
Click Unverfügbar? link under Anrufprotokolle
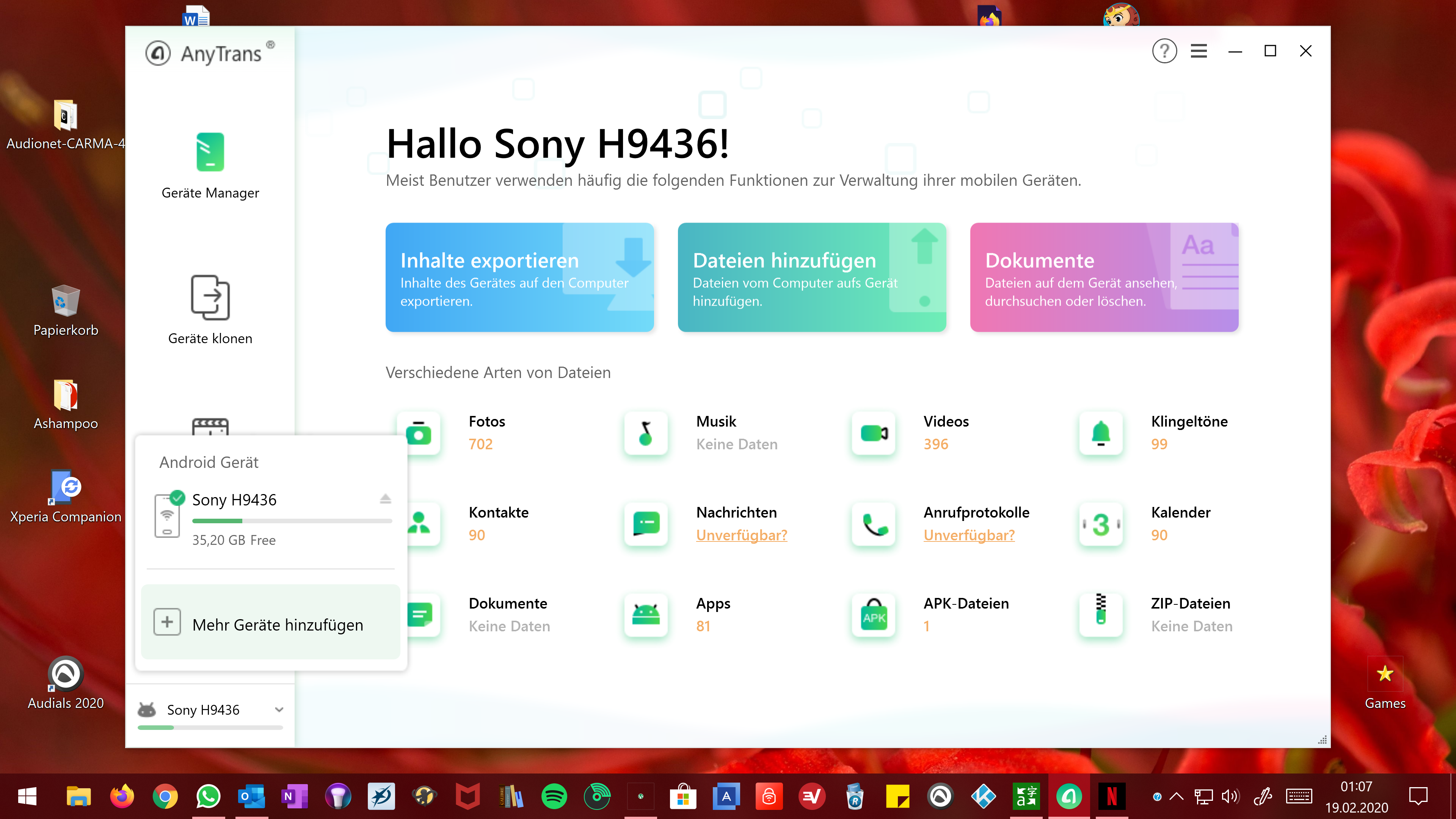[x=969, y=535]
